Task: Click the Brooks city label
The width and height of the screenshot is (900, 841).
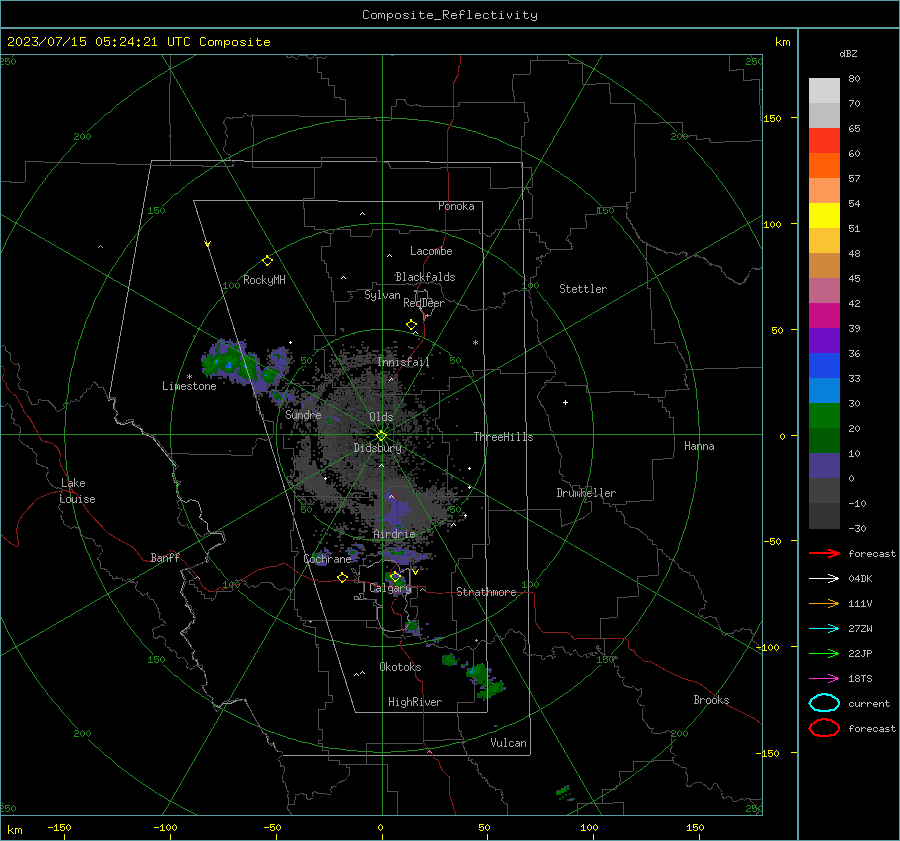Action: tap(711, 700)
